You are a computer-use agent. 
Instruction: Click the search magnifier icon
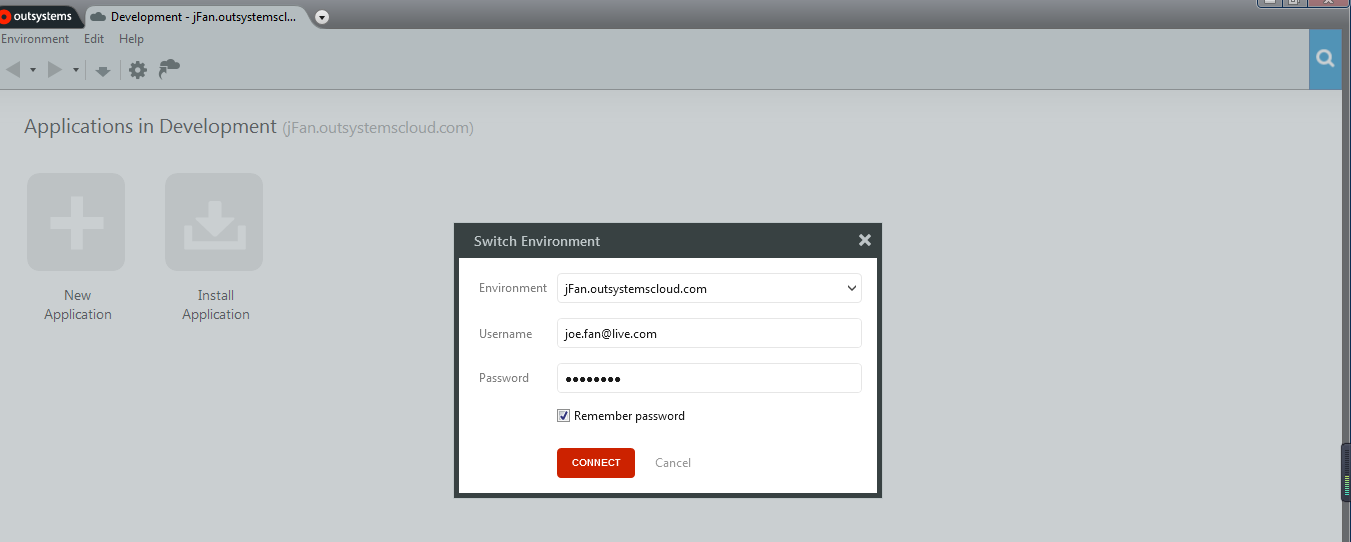pyautogui.click(x=1325, y=59)
